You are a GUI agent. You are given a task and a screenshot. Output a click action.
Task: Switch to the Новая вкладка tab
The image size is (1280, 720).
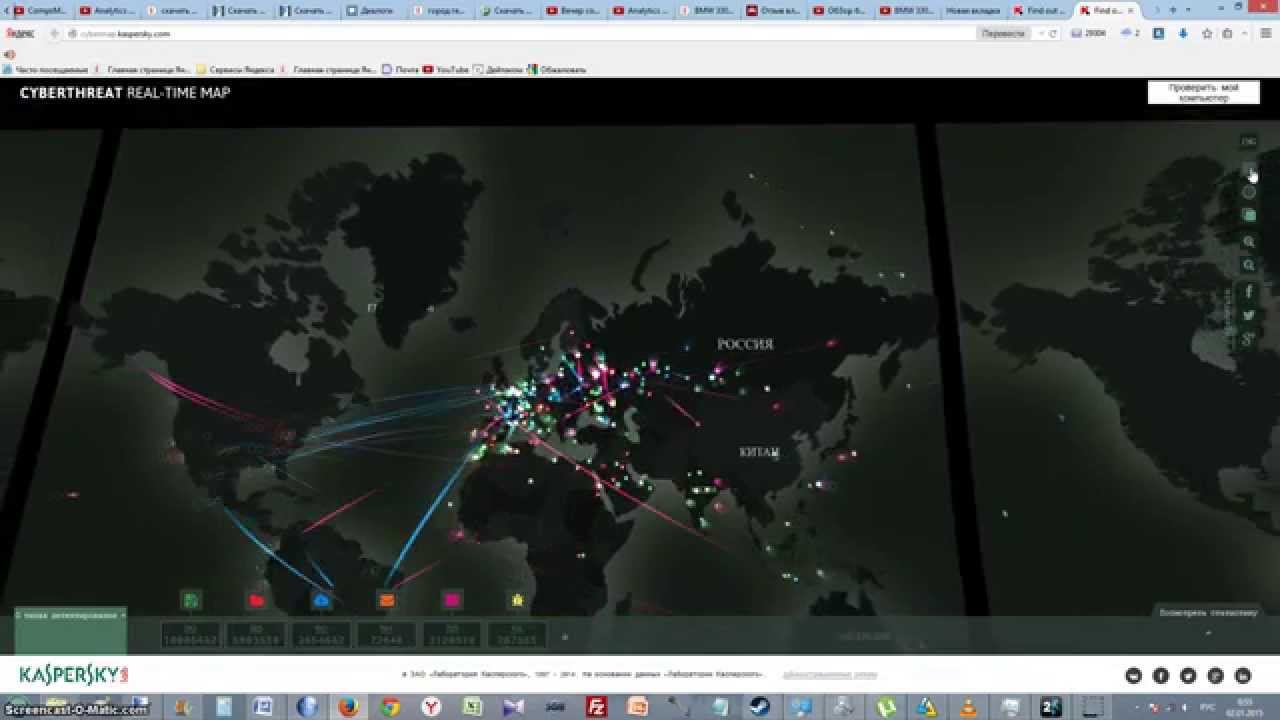(x=972, y=10)
